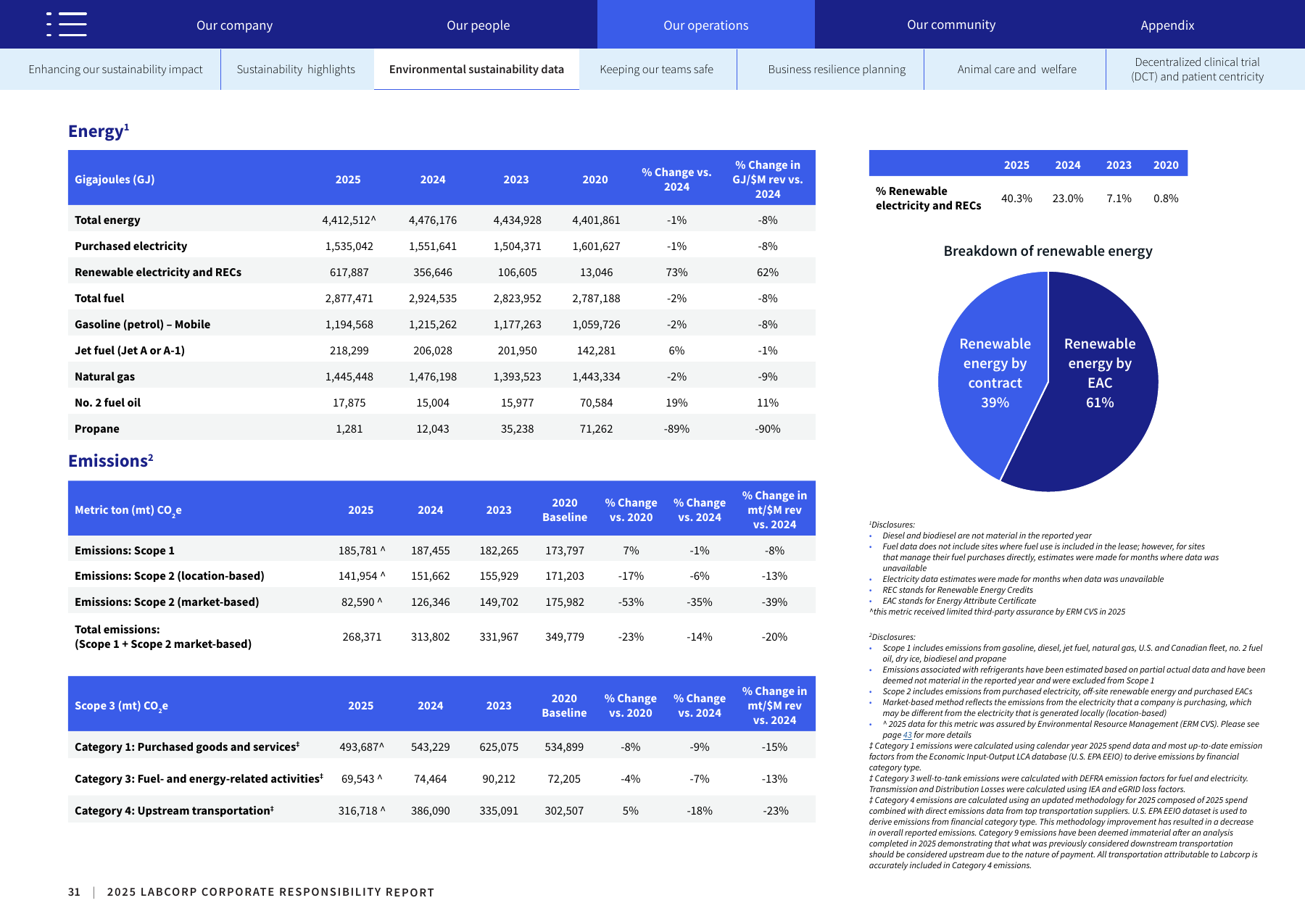Select the Propane 2025 value 1,281
1305x924 pixels.
tap(349, 429)
